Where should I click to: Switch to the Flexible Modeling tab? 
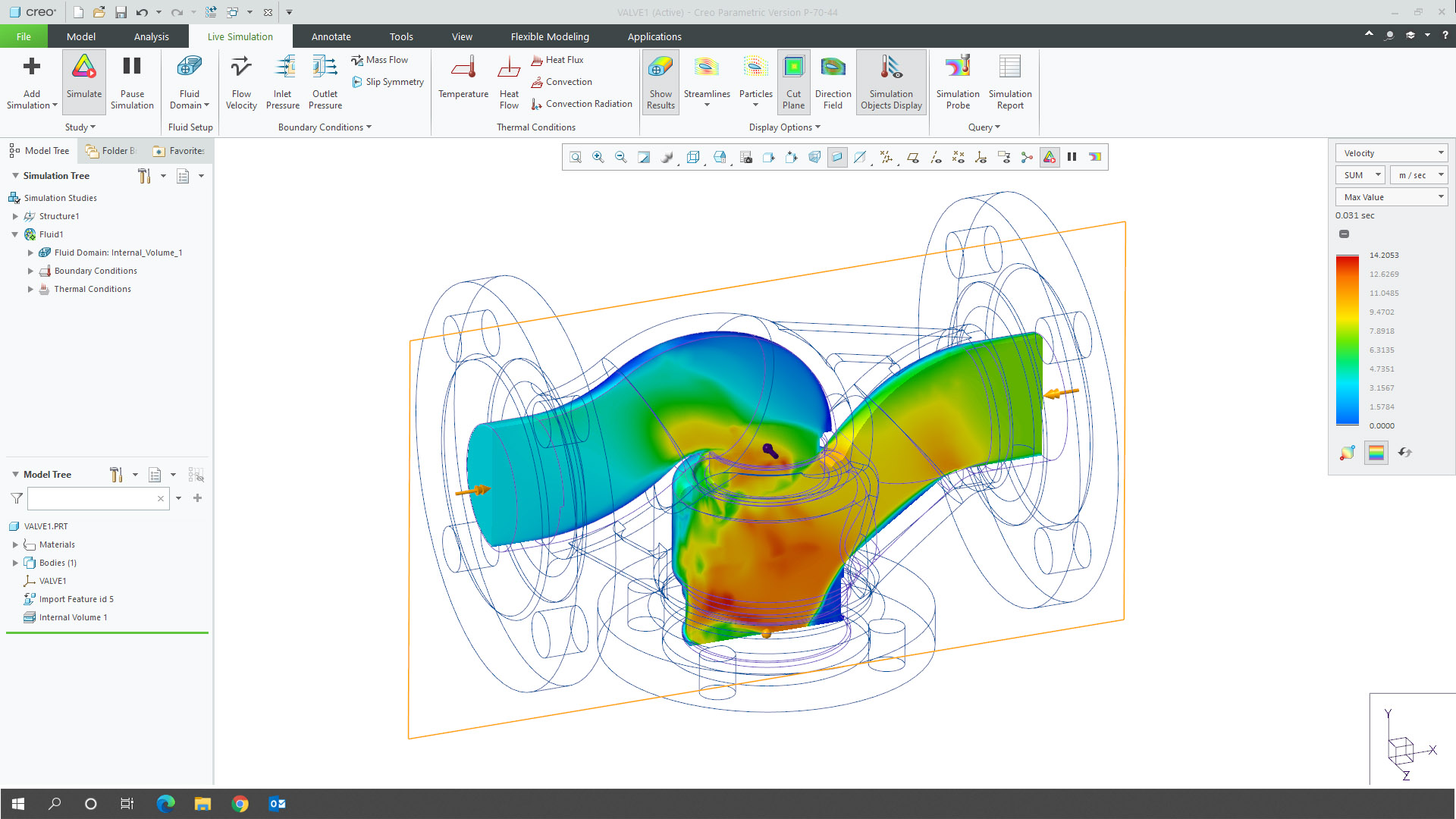(x=550, y=36)
